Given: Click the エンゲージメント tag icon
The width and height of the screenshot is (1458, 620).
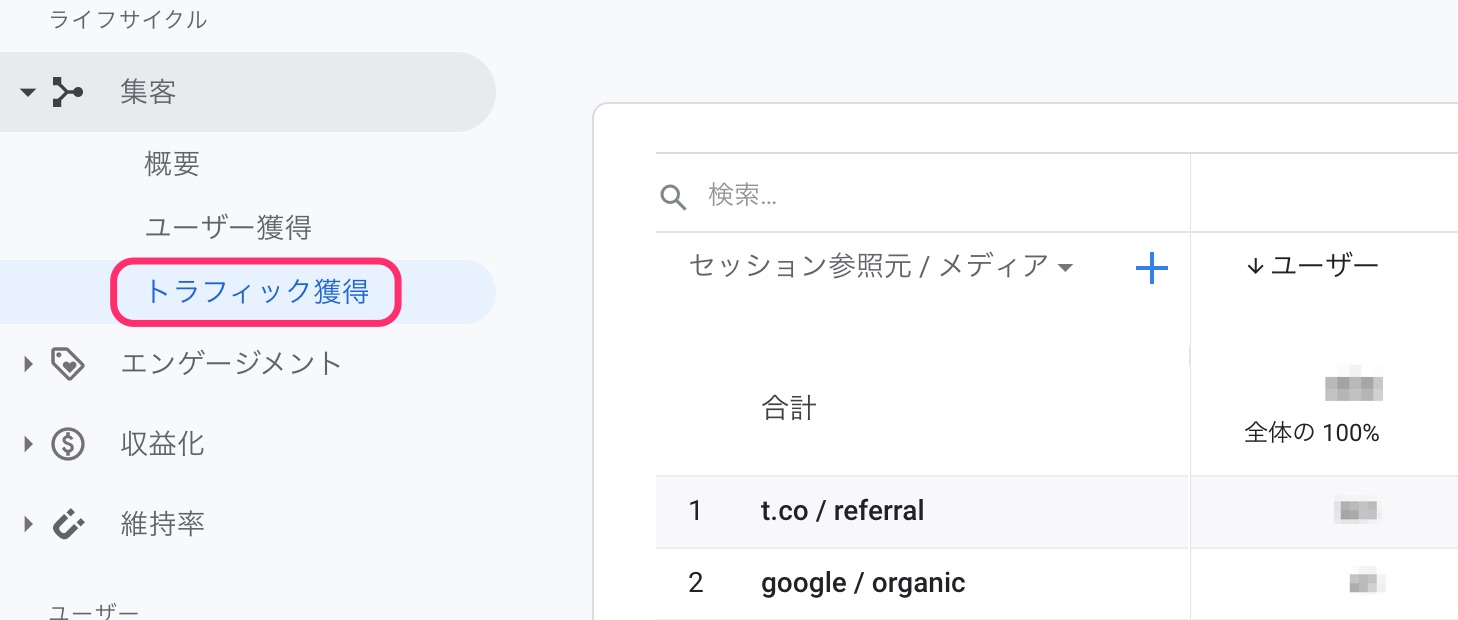Looking at the screenshot, I should pos(67,363).
